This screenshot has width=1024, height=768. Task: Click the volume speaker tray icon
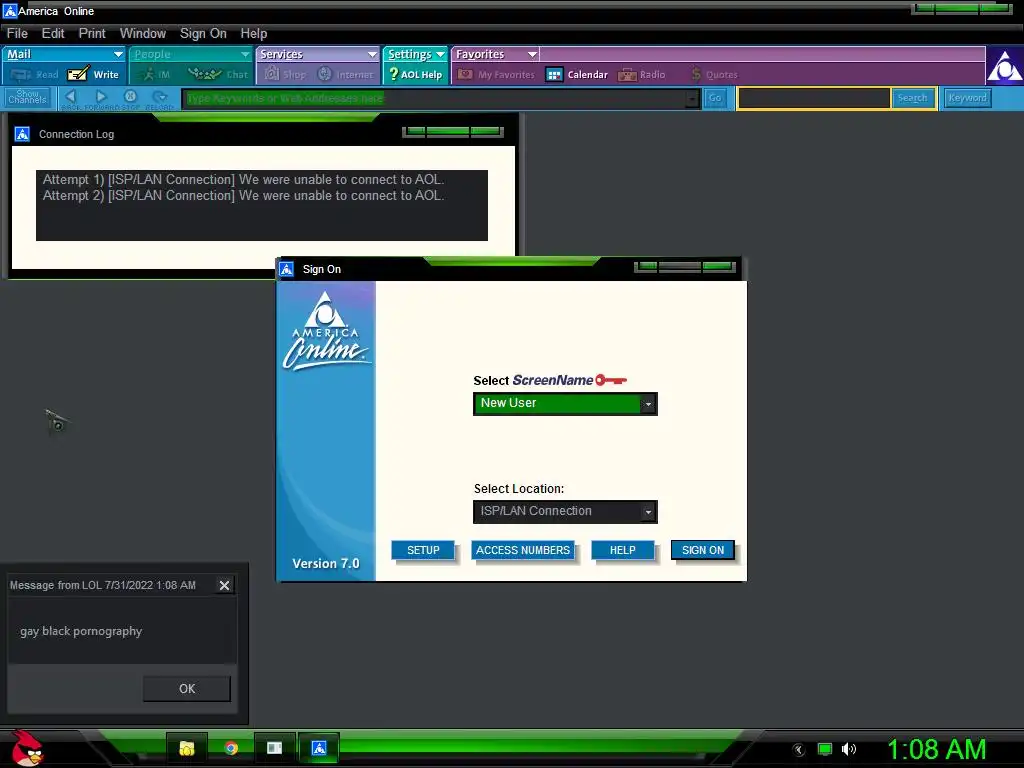pyautogui.click(x=848, y=749)
